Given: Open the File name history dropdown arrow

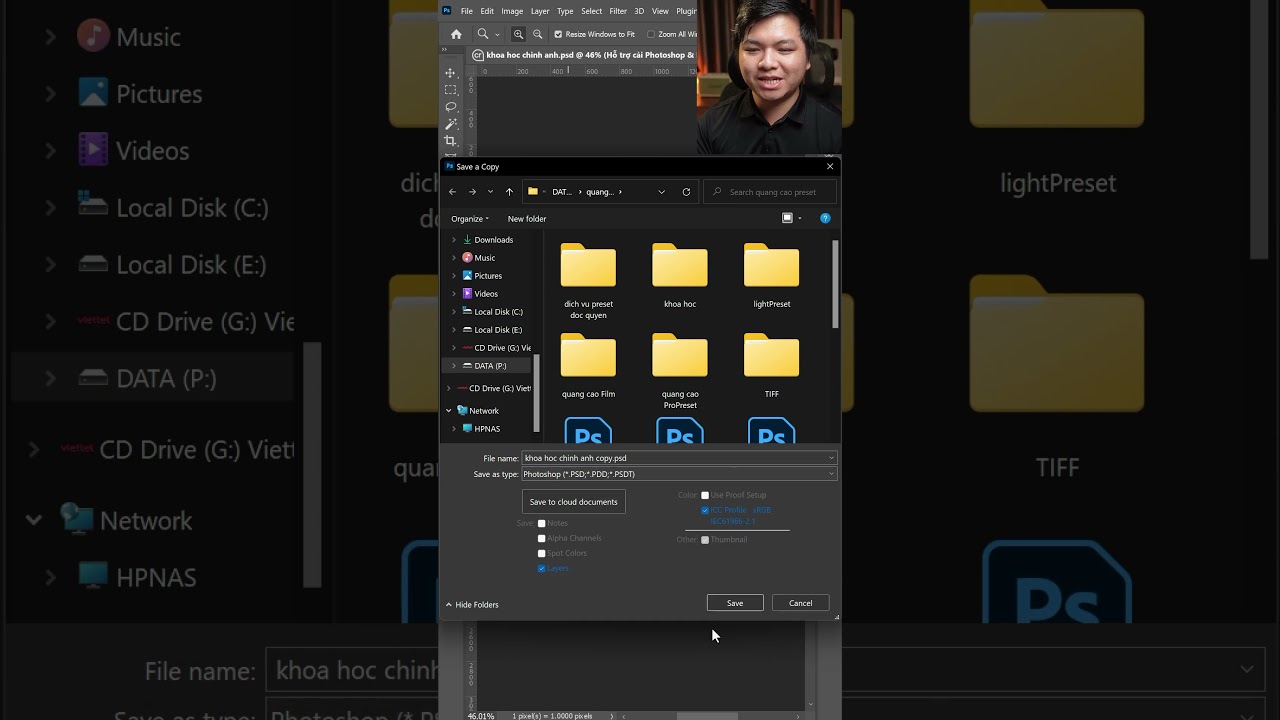Looking at the screenshot, I should click(x=830, y=458).
